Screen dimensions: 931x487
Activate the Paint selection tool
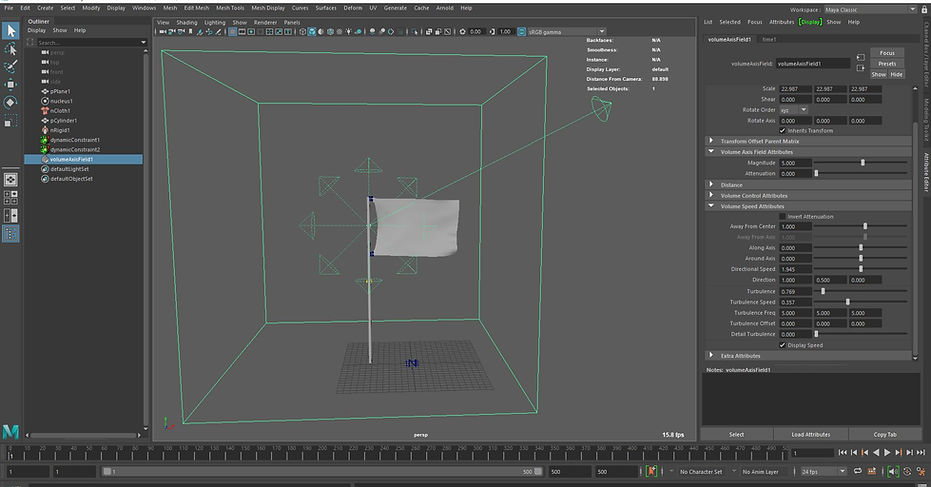click(10, 67)
